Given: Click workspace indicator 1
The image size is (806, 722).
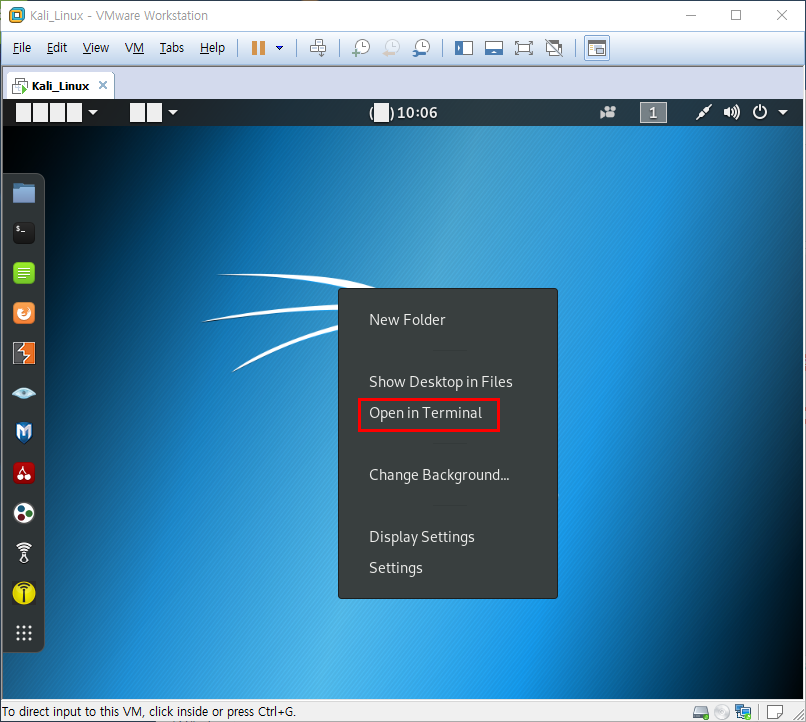Looking at the screenshot, I should coord(653,113).
